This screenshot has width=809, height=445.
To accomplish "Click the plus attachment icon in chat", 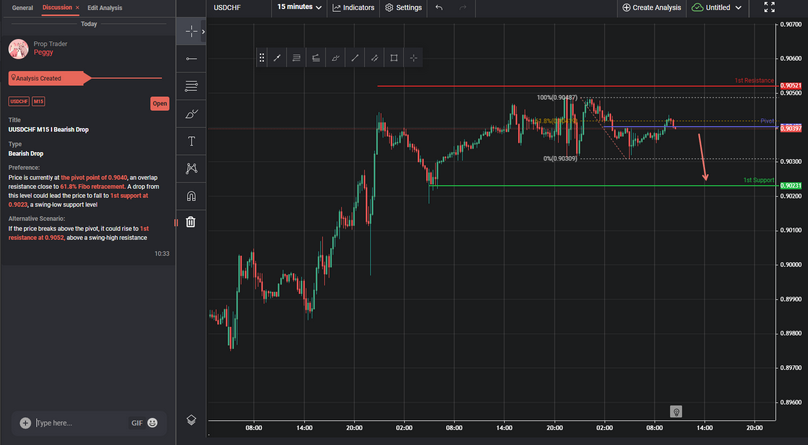I will coord(25,423).
